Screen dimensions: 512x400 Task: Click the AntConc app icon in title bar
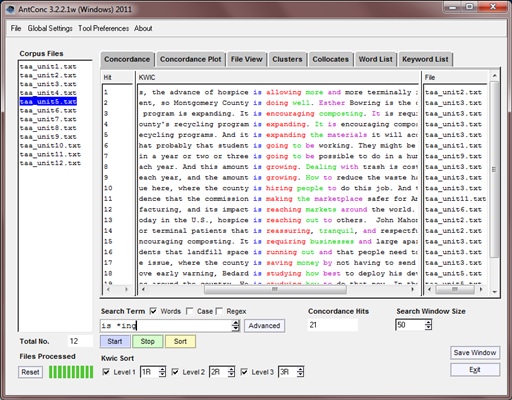tap(11, 9)
